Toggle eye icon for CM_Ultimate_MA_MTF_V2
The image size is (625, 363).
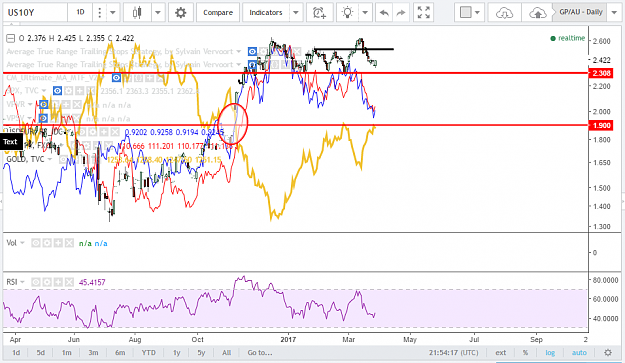(x=116, y=78)
